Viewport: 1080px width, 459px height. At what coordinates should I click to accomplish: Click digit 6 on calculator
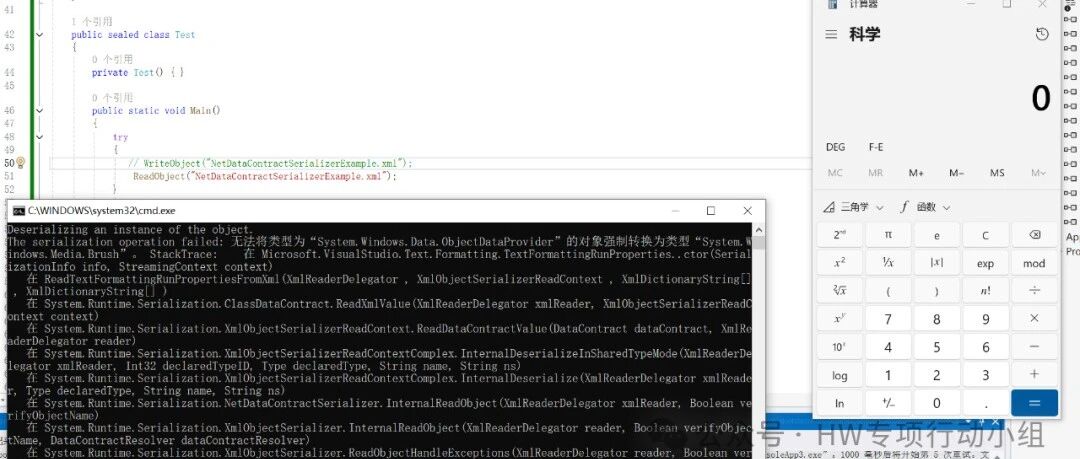[985, 347]
